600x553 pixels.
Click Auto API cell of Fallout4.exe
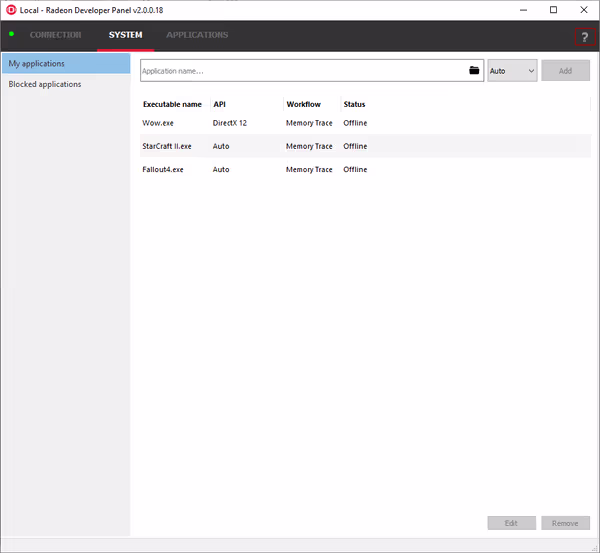click(x=221, y=169)
